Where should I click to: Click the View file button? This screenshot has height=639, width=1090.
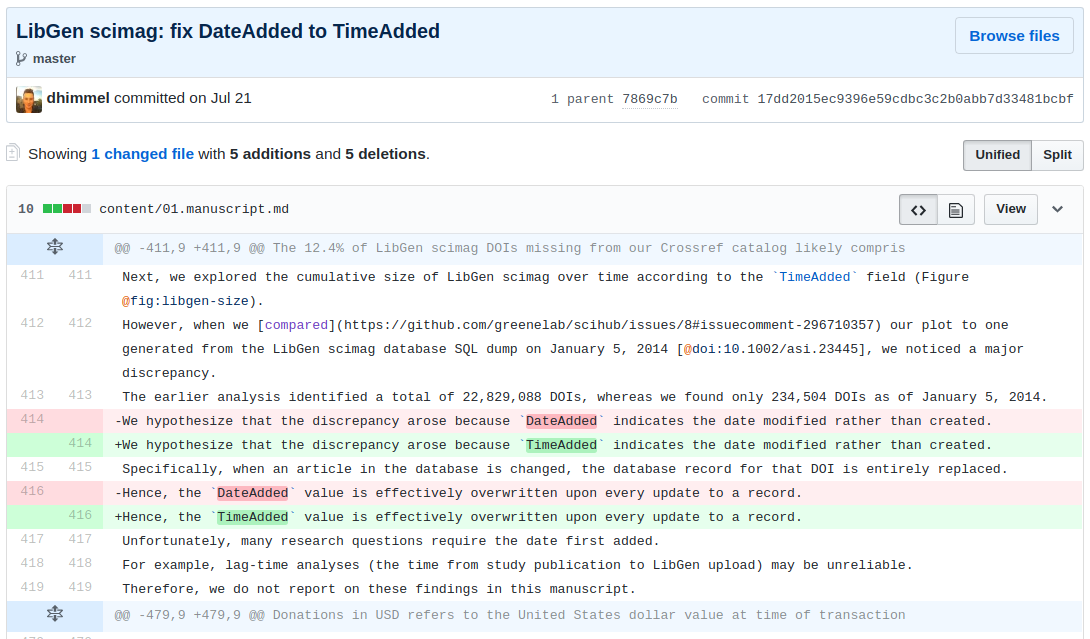(x=1010, y=209)
